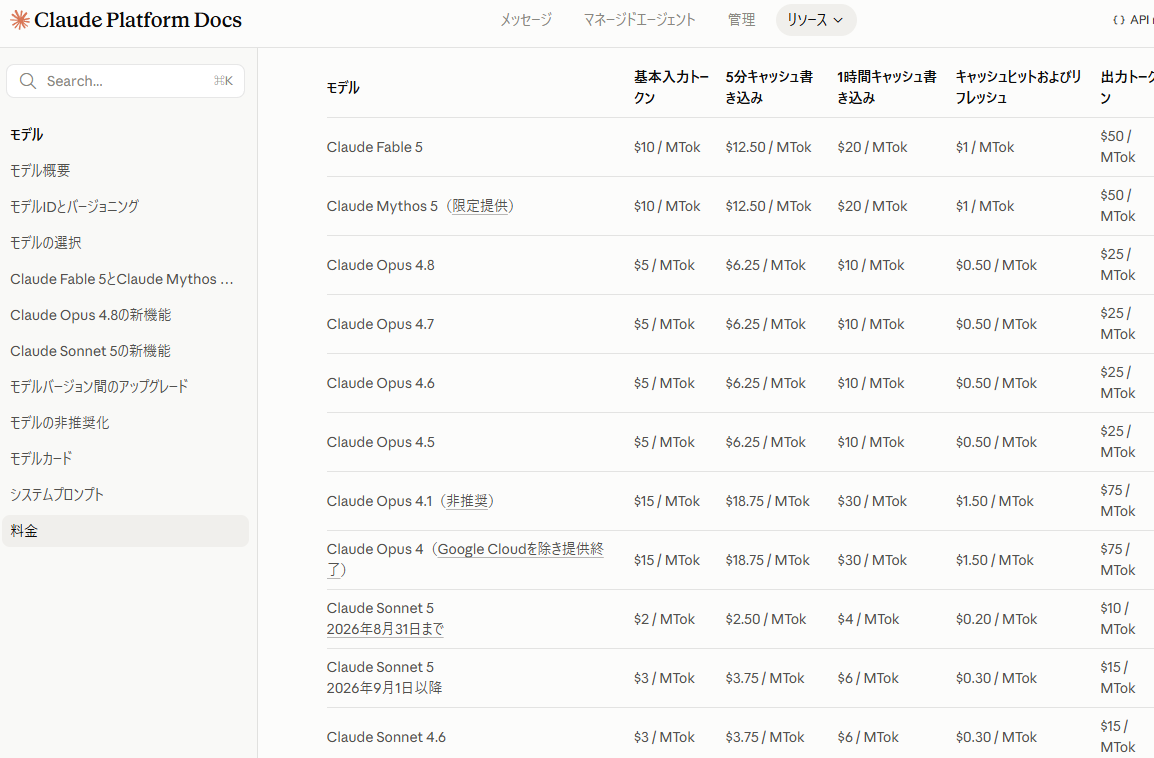Click $10 / MTok cell in Opus 4.6 row
This screenshot has height=758, width=1154.
click(x=871, y=383)
